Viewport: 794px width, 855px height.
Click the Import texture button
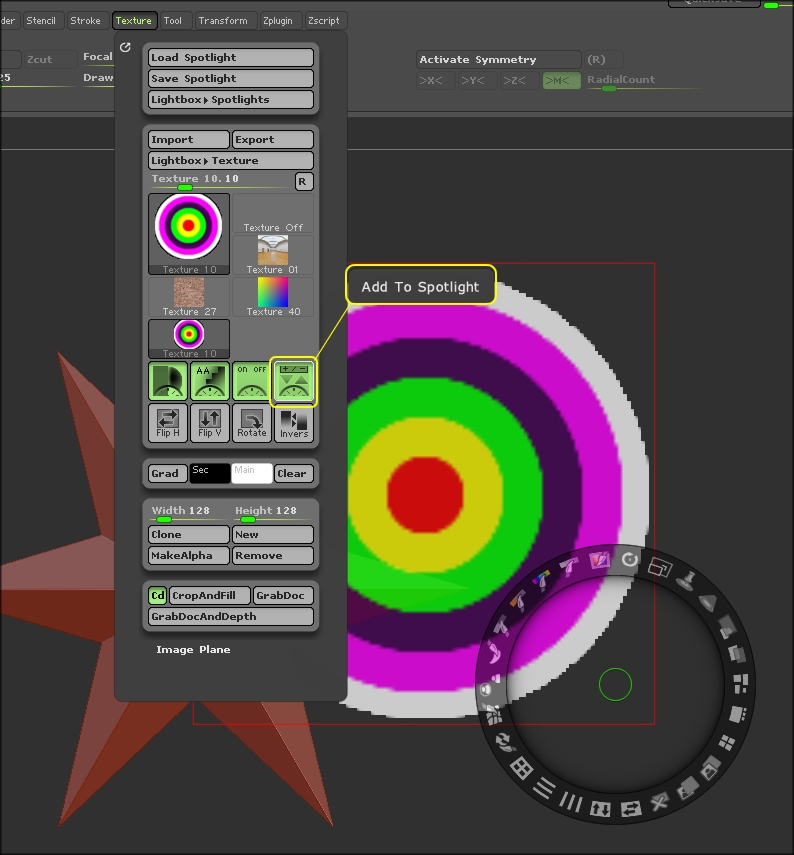coord(189,140)
